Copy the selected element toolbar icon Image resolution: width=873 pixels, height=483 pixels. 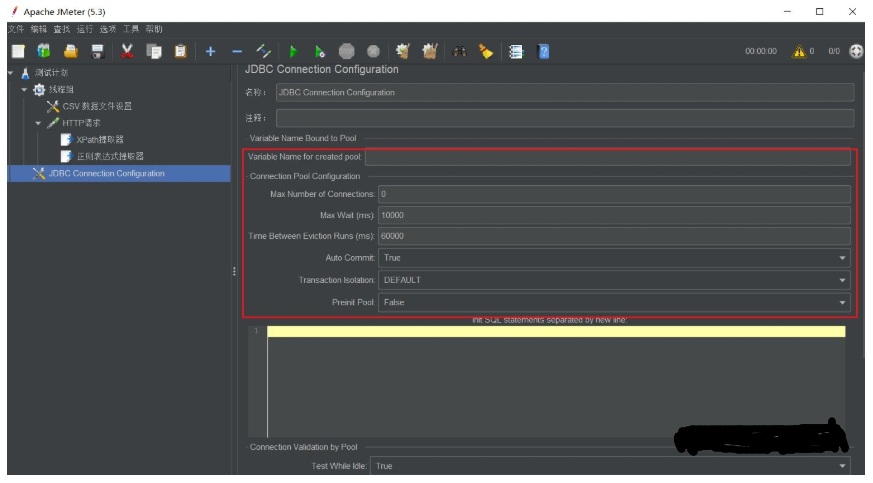[154, 52]
